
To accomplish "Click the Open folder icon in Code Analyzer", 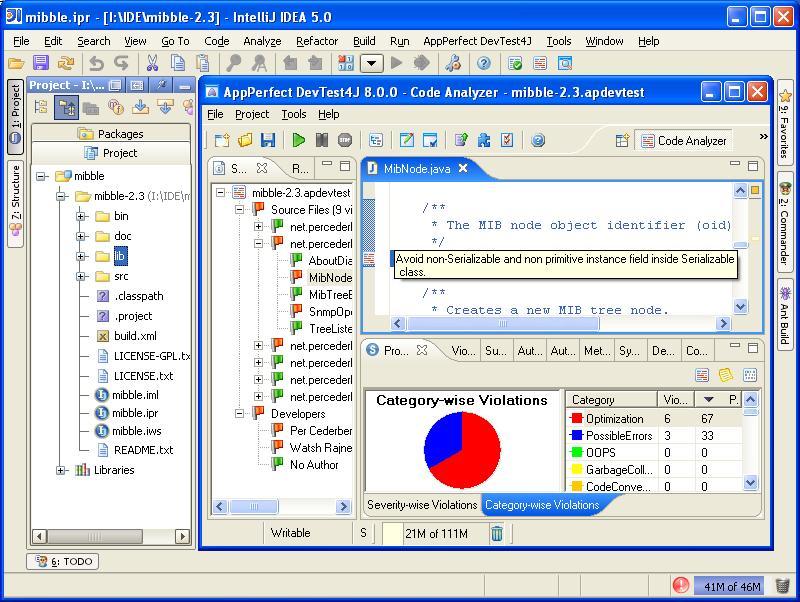I will [245, 140].
